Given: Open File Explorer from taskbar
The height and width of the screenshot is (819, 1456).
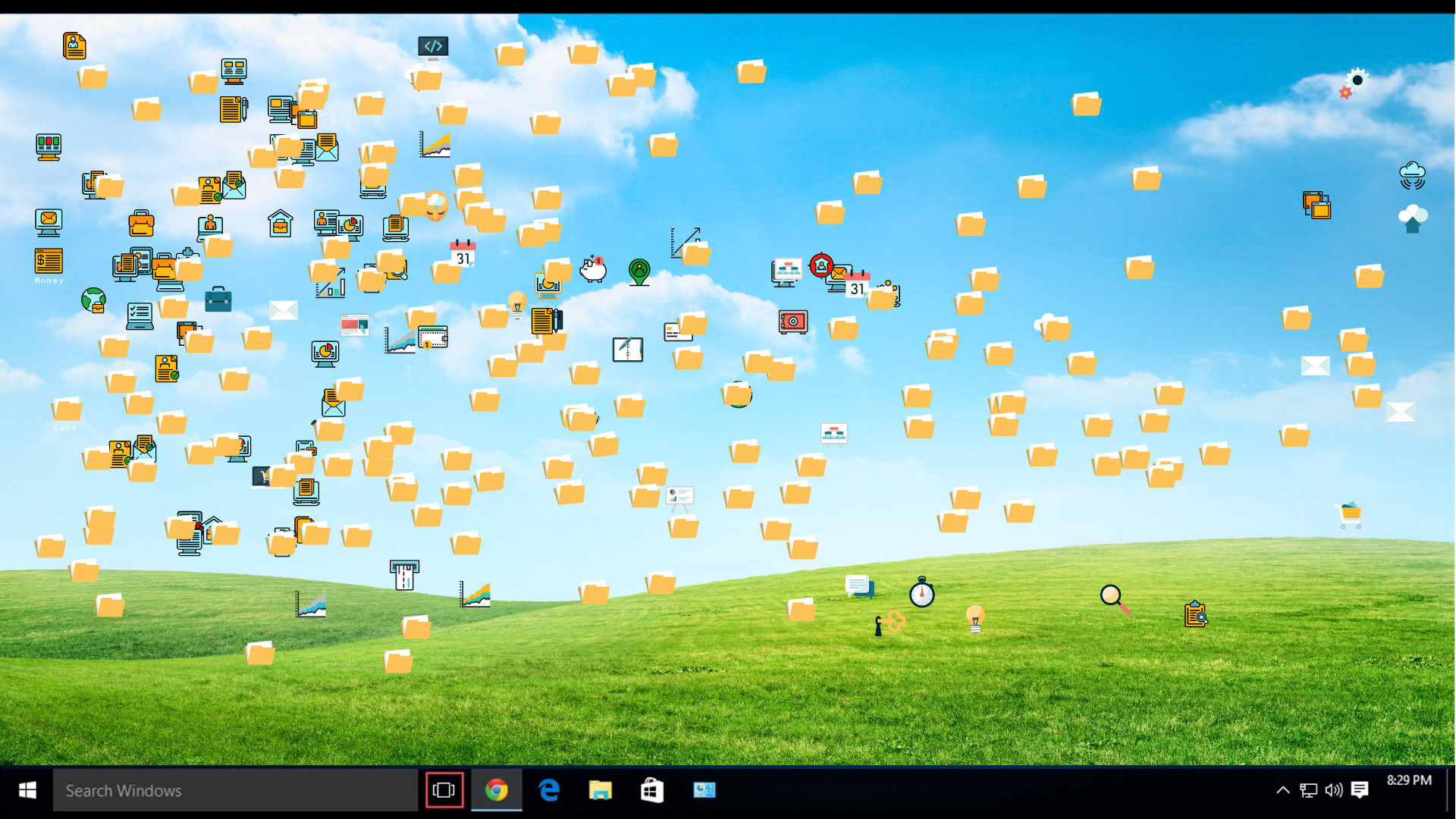Looking at the screenshot, I should click(601, 790).
